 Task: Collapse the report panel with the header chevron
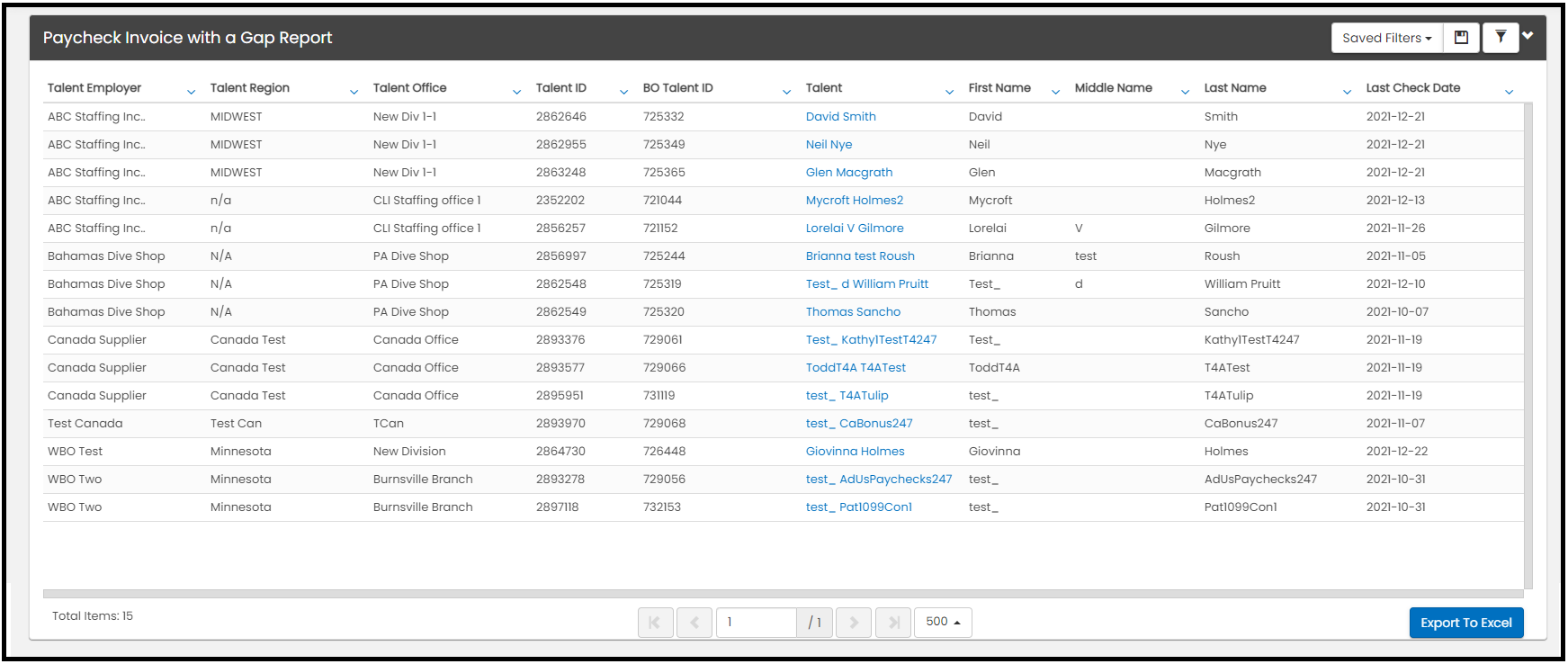coord(1528,36)
